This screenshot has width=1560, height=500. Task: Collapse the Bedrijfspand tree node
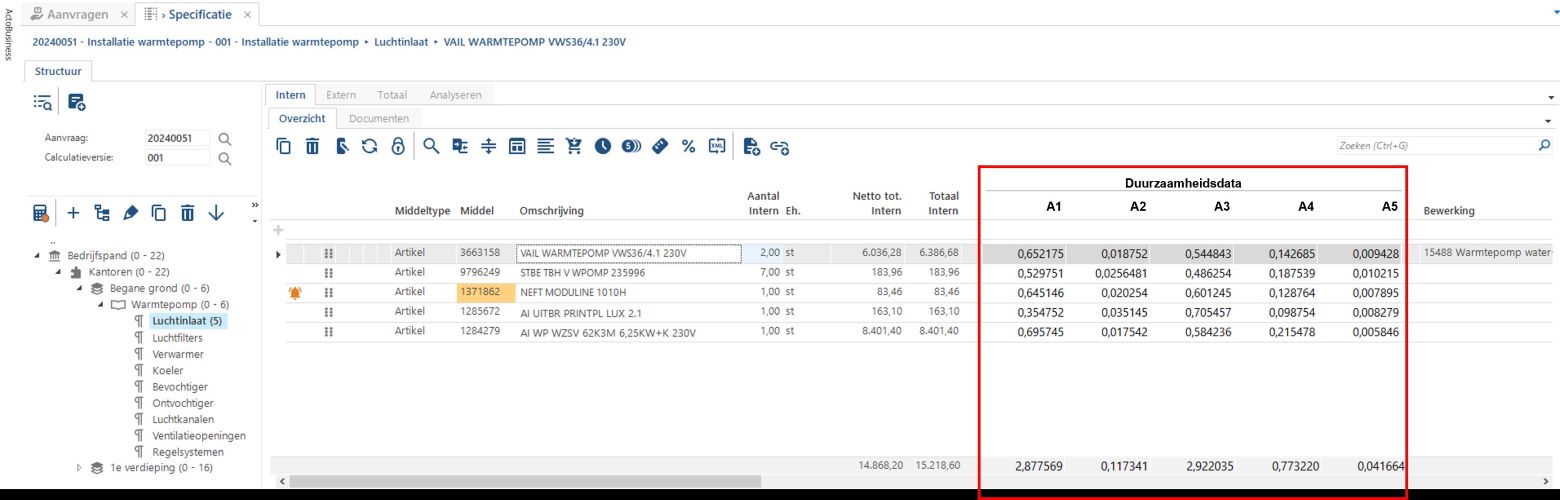pyautogui.click(x=39, y=255)
